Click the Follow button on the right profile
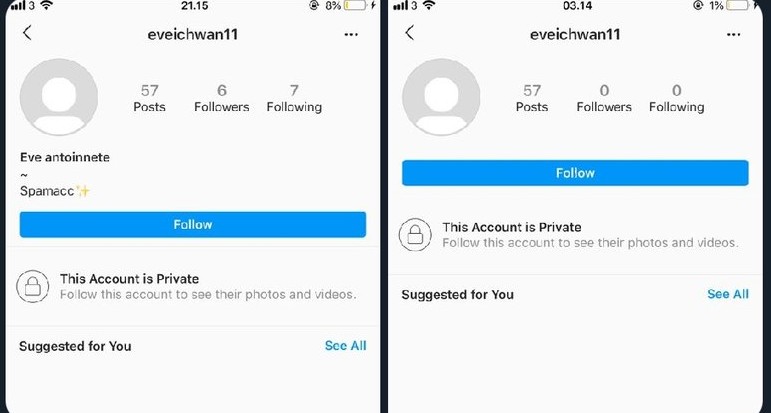This screenshot has height=413, width=771. click(575, 173)
